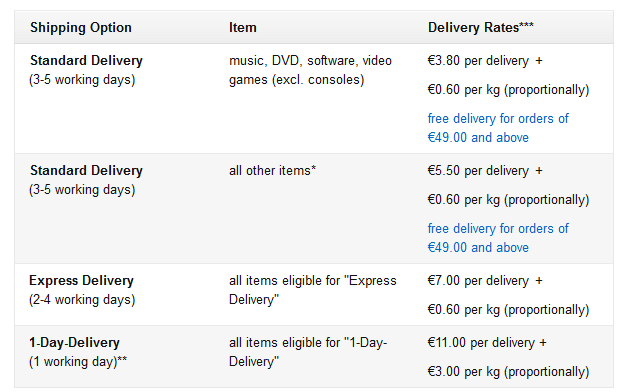This screenshot has width=625, height=392.
Task: Click the items eligible for 1-Day-Delivery text
Action: [308, 352]
